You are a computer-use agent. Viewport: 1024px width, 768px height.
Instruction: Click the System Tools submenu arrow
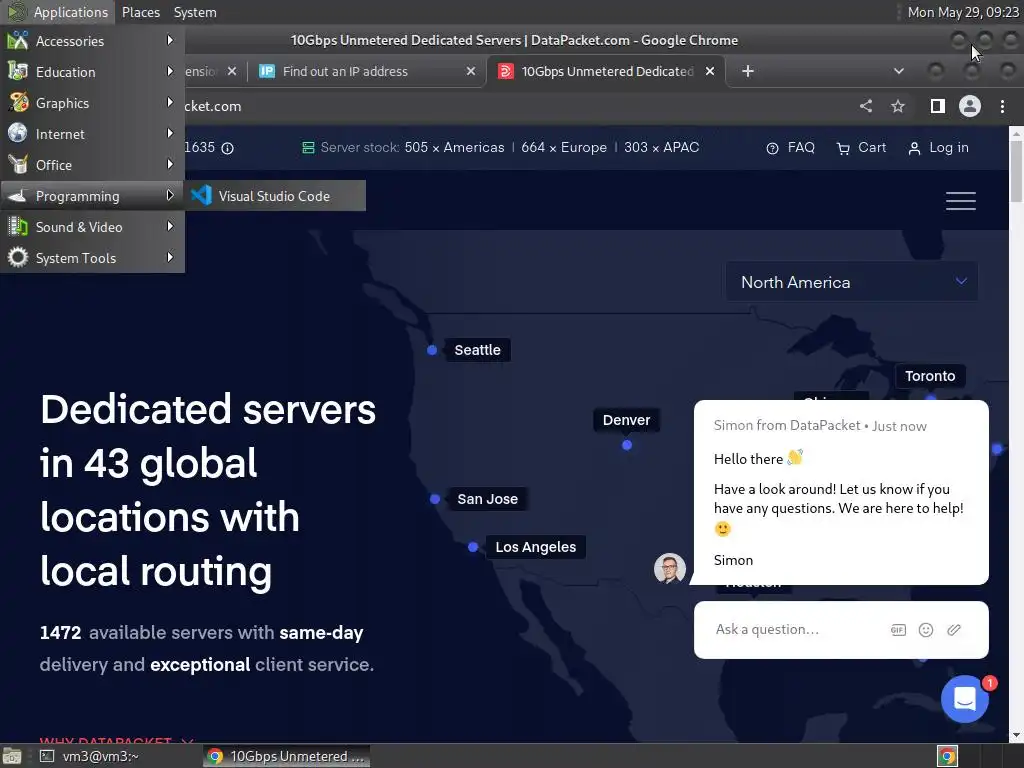[170, 257]
